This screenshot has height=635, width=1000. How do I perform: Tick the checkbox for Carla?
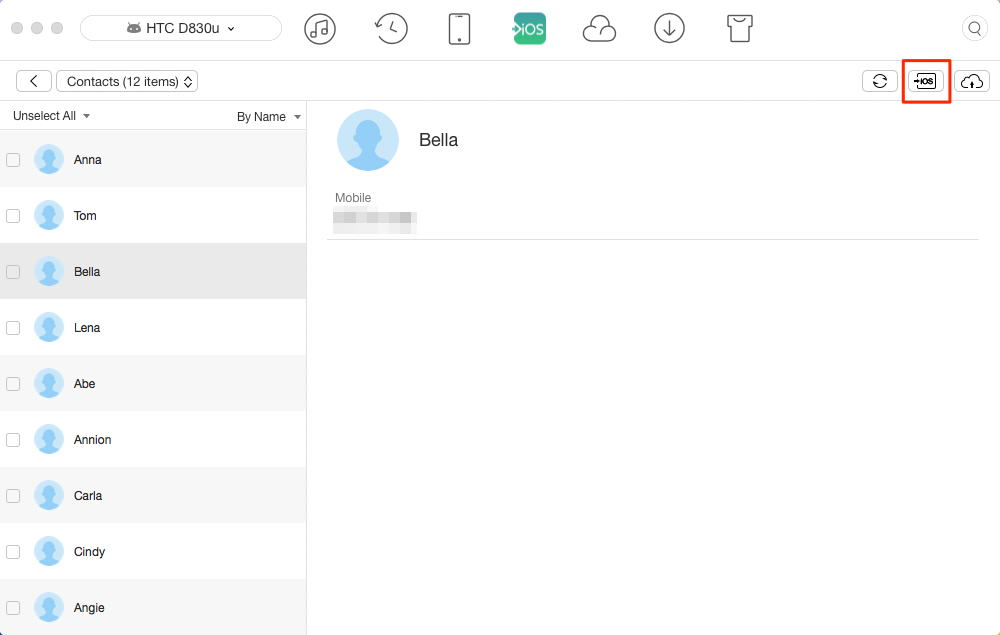tap(13, 496)
